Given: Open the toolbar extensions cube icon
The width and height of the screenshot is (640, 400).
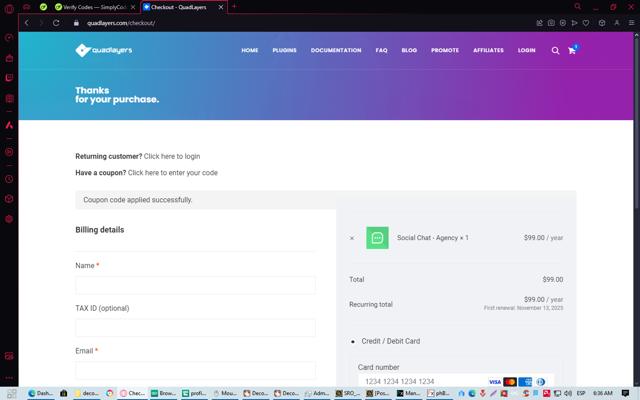Looking at the screenshot, I should pos(602,23).
